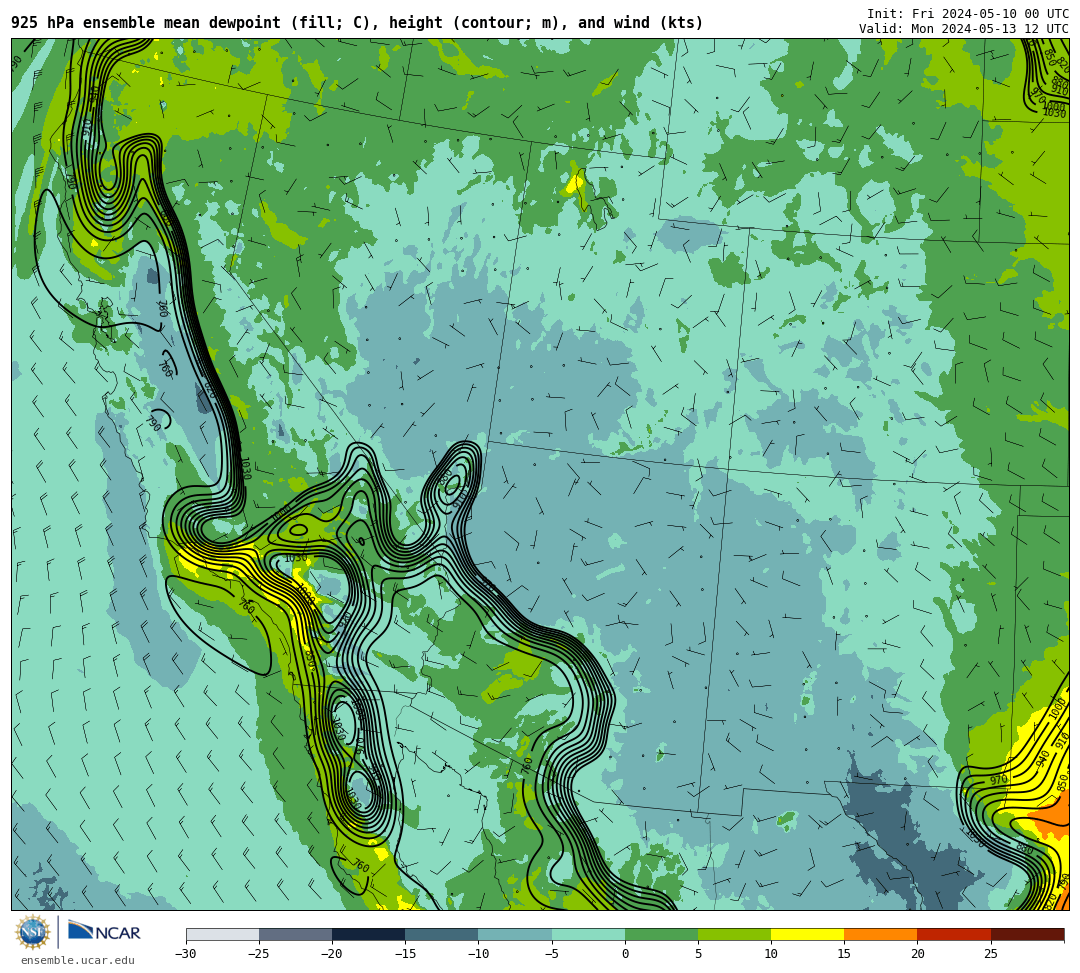Click the colorbar label '-30'

186,954
